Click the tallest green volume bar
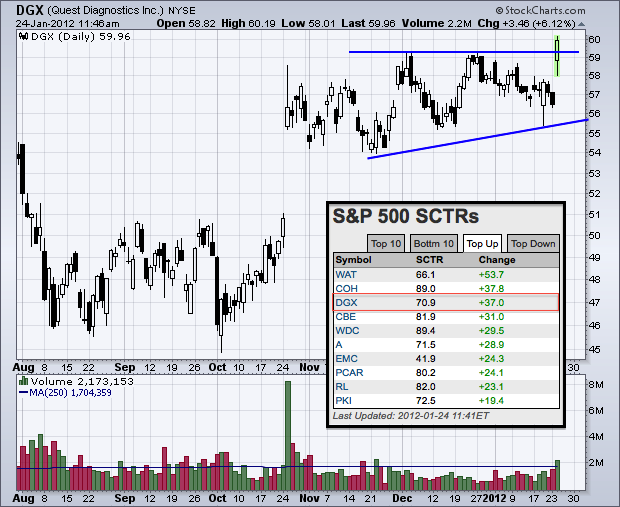The height and width of the screenshot is (507, 620). point(288,435)
